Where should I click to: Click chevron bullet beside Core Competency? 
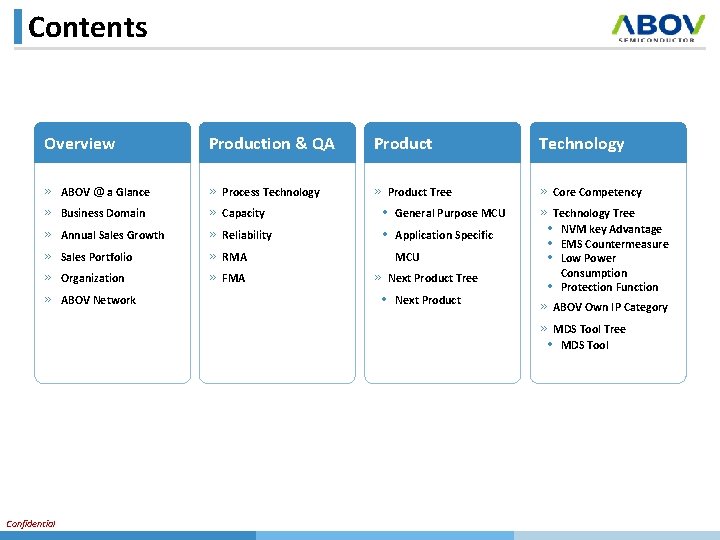(544, 191)
